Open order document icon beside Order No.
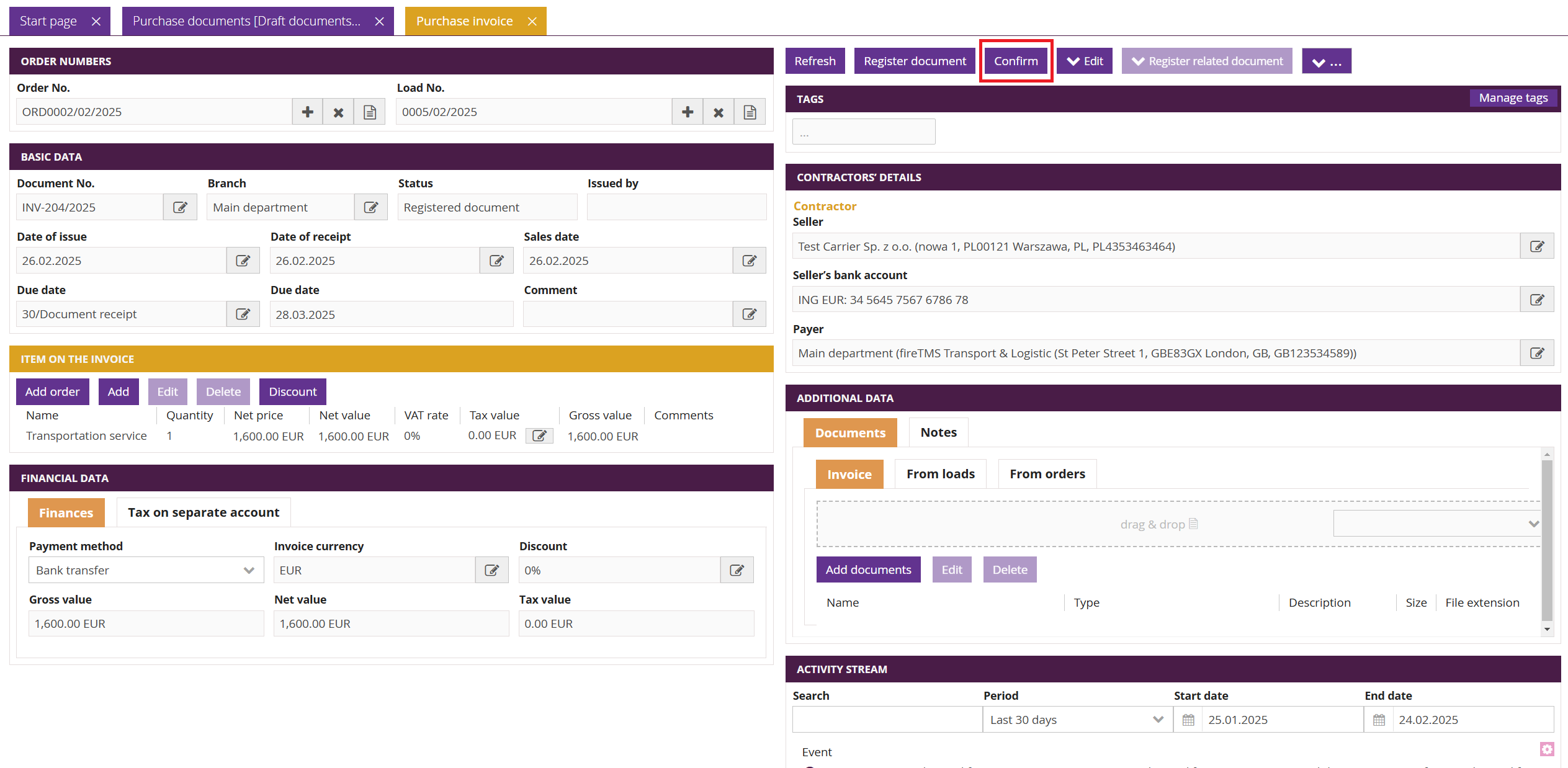The width and height of the screenshot is (1568, 768). [370, 112]
